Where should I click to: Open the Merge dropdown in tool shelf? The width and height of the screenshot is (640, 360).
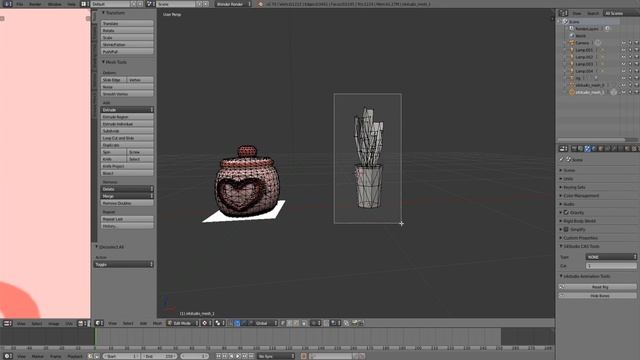127,196
